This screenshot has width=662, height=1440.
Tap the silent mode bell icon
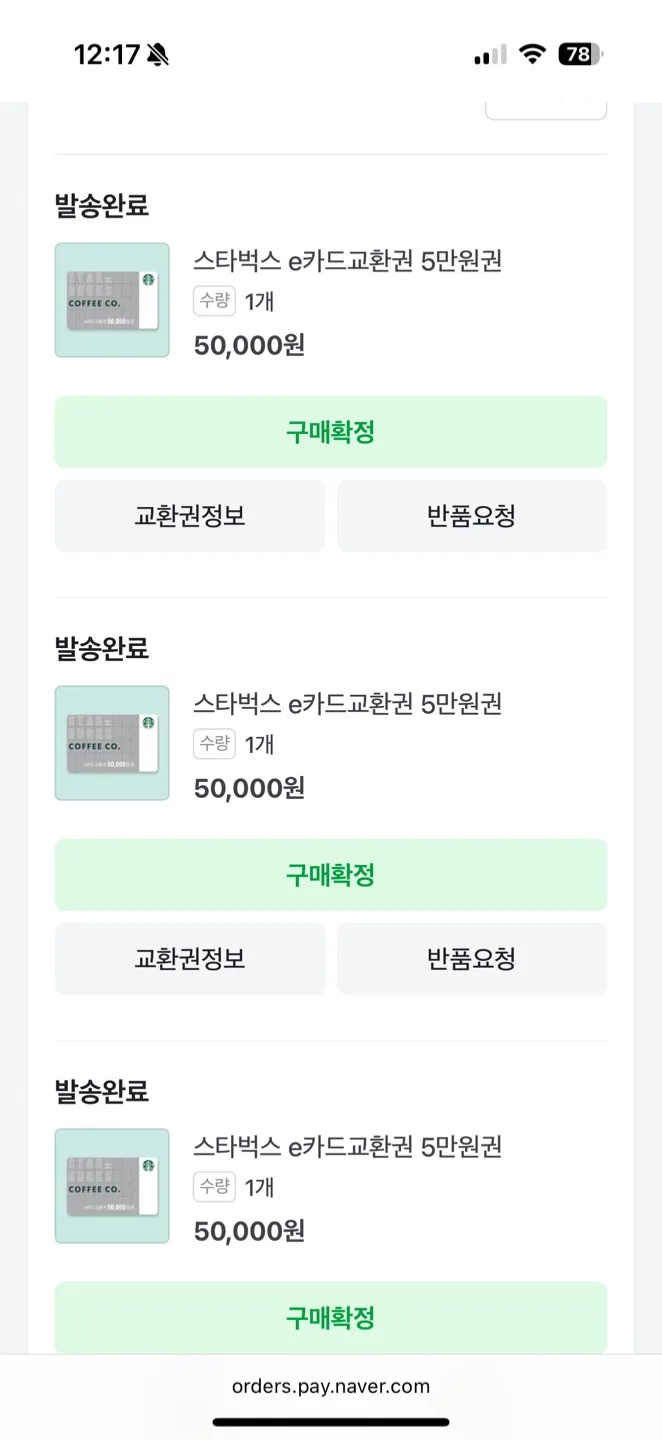tap(157, 54)
